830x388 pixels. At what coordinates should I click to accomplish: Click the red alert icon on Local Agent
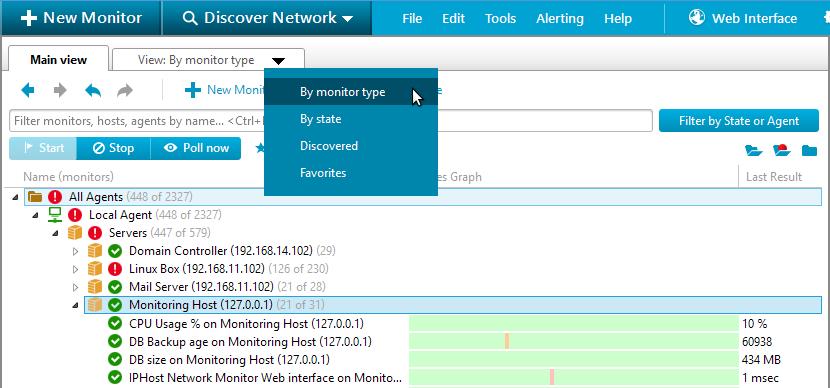tap(75, 215)
